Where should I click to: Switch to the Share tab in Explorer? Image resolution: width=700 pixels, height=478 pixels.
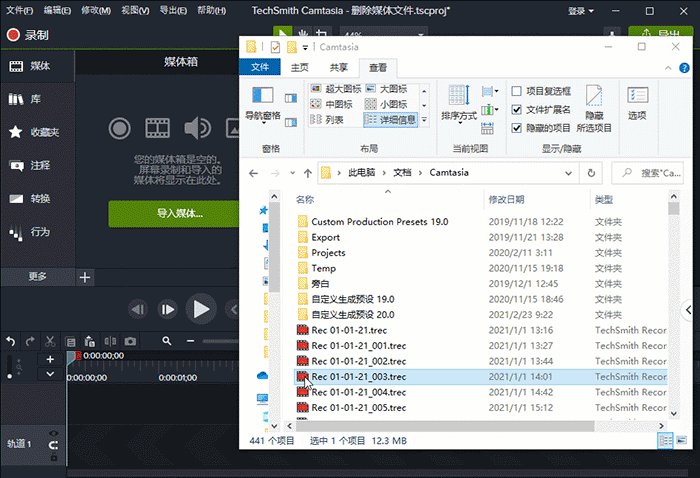339,67
